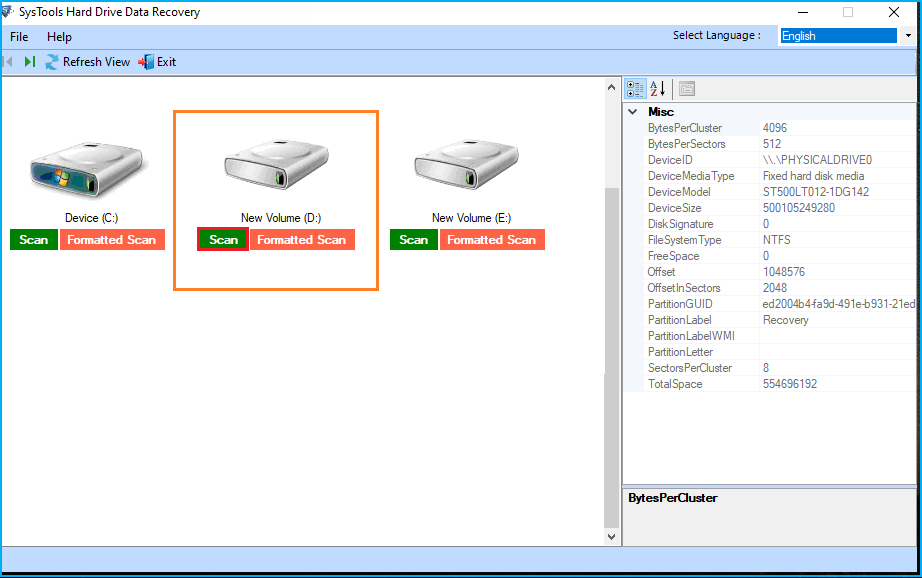Click the New Volume (E:) label text
Screen dimensions: 922x578
(472, 218)
